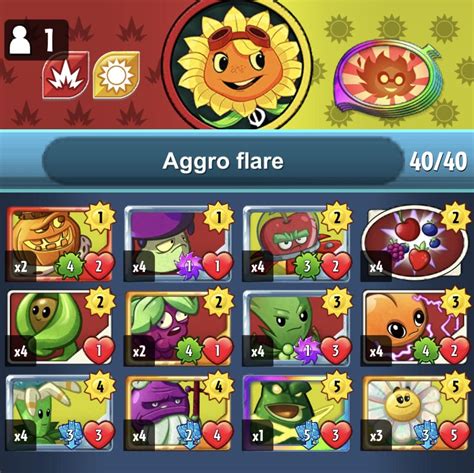
Task: Select the purple mushroom 1-cost card
Action: point(179,244)
